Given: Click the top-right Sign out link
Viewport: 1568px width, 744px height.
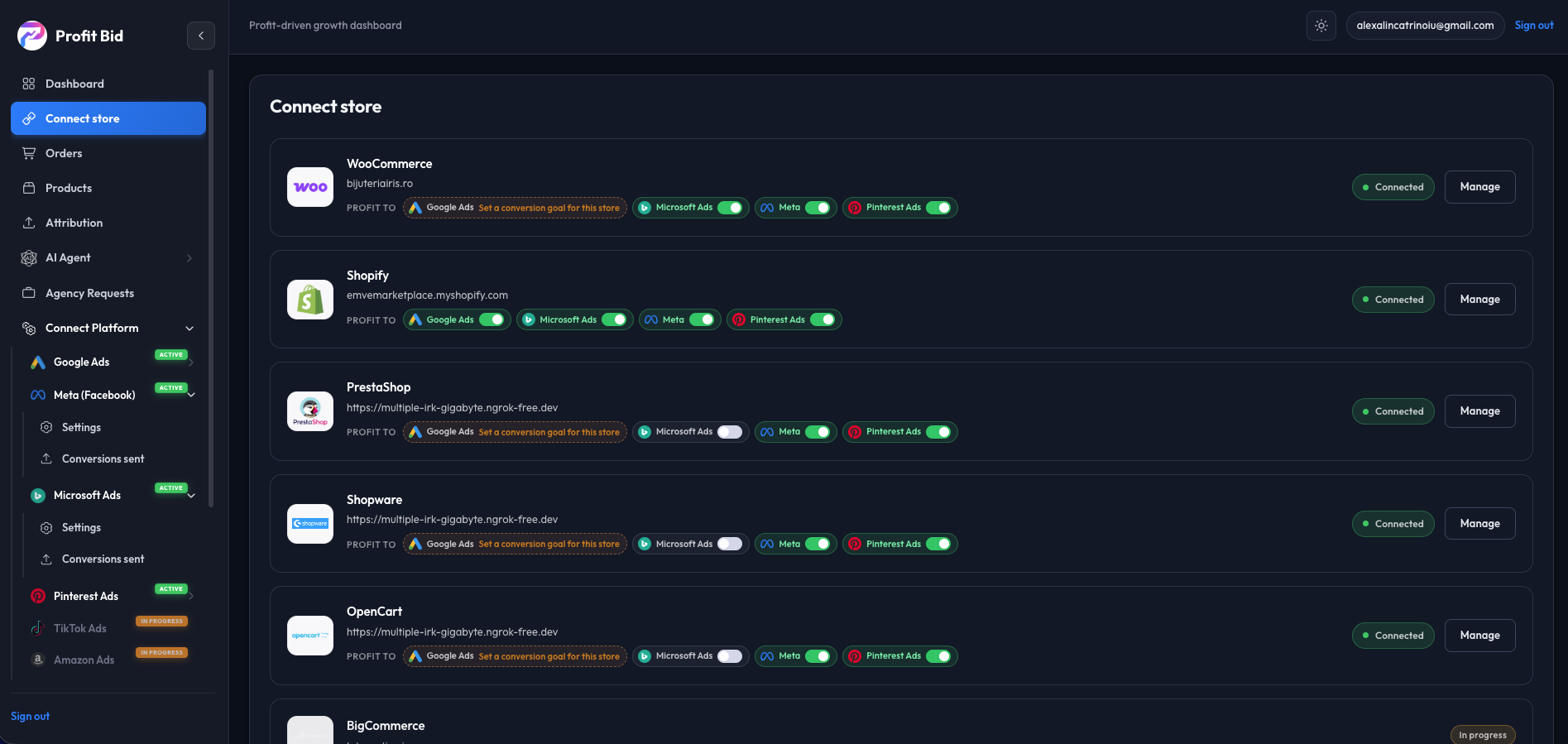Looking at the screenshot, I should pyautogui.click(x=1534, y=26).
